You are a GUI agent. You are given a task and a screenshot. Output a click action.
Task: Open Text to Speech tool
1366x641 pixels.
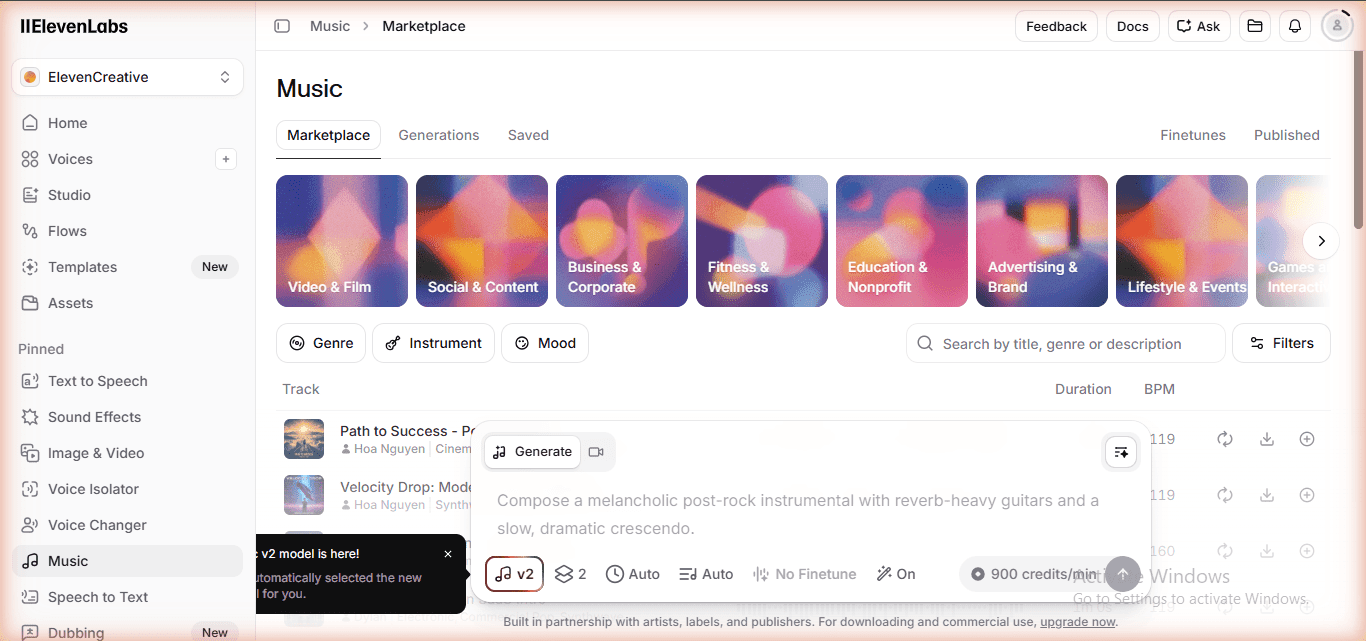point(127,381)
